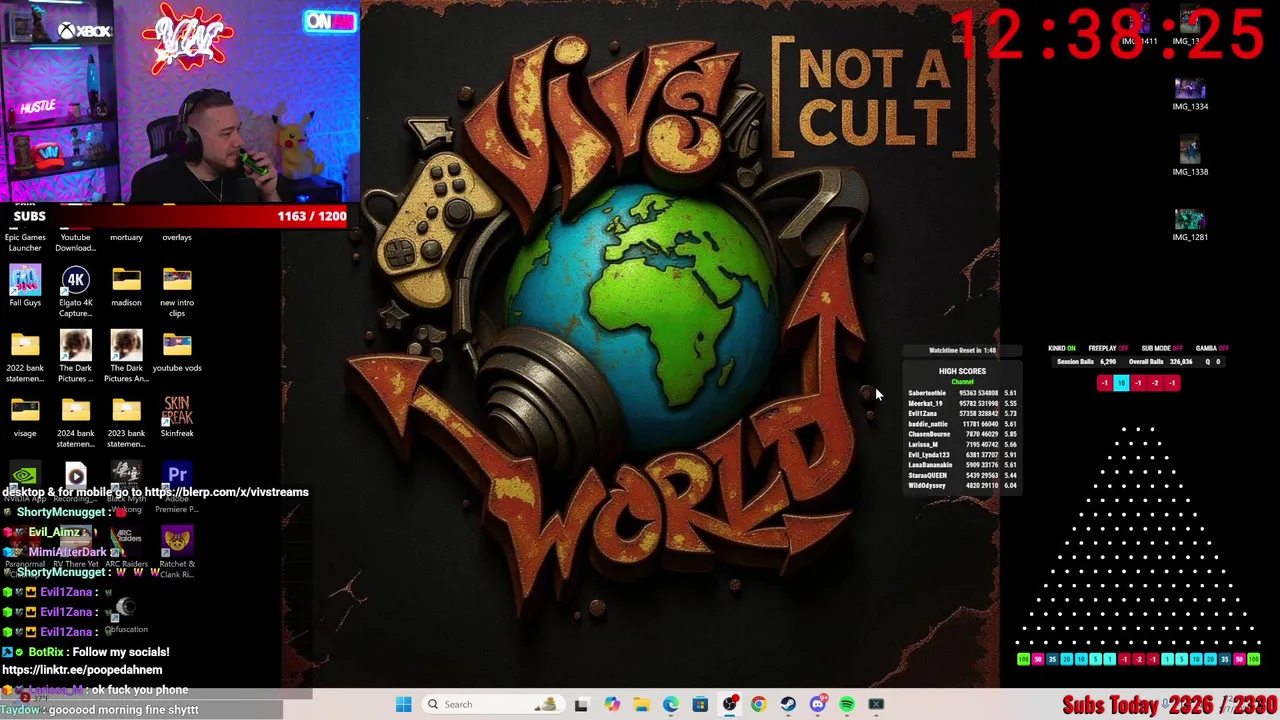Open the IMG_1281 image file
1280x720 pixels.
coord(1190,223)
